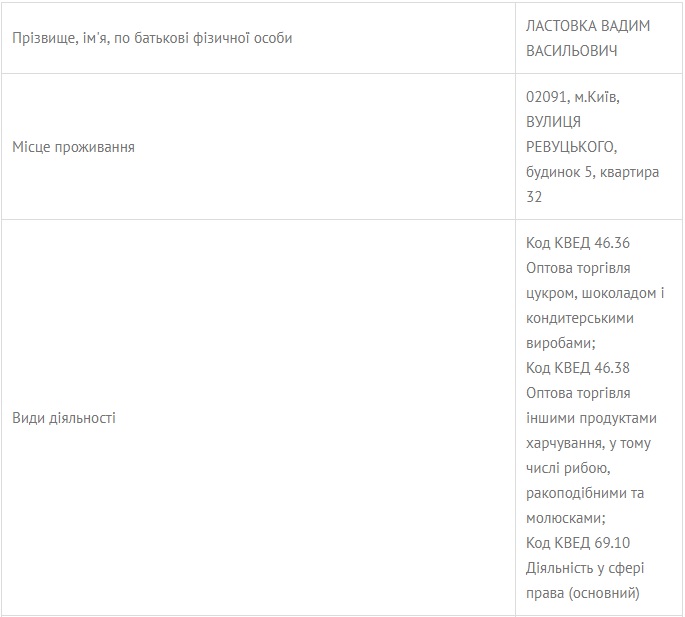Click the "Код КВЕД 46.36" line

pos(578,243)
